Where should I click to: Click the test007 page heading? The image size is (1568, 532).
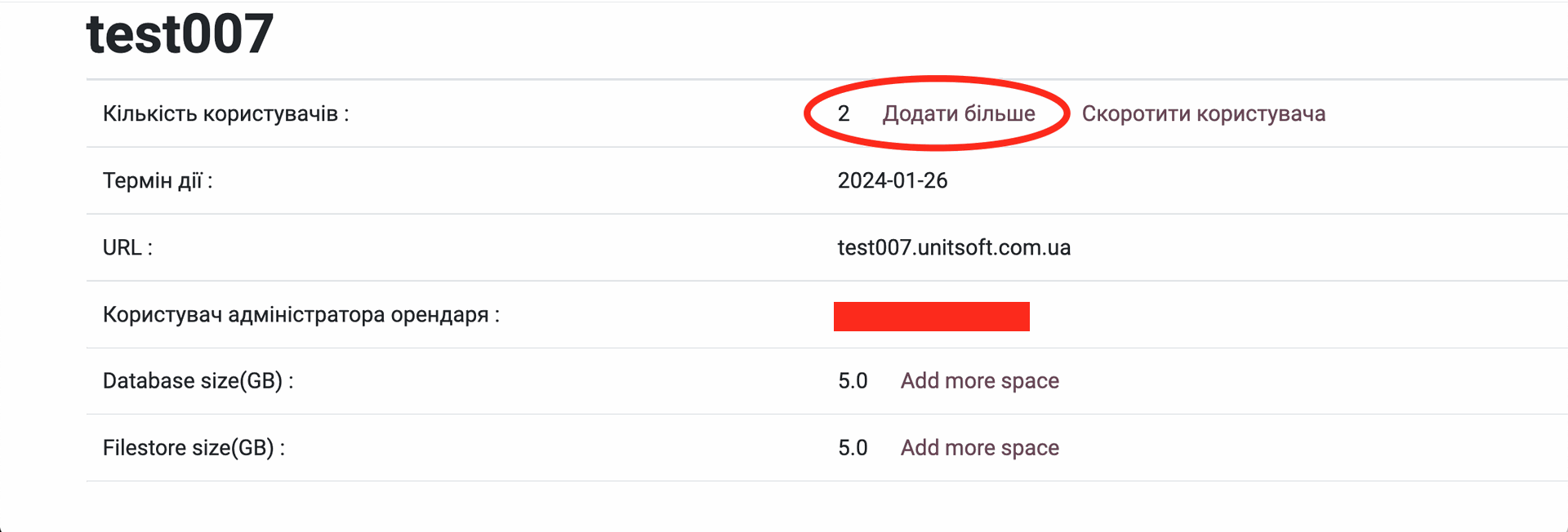(180, 34)
